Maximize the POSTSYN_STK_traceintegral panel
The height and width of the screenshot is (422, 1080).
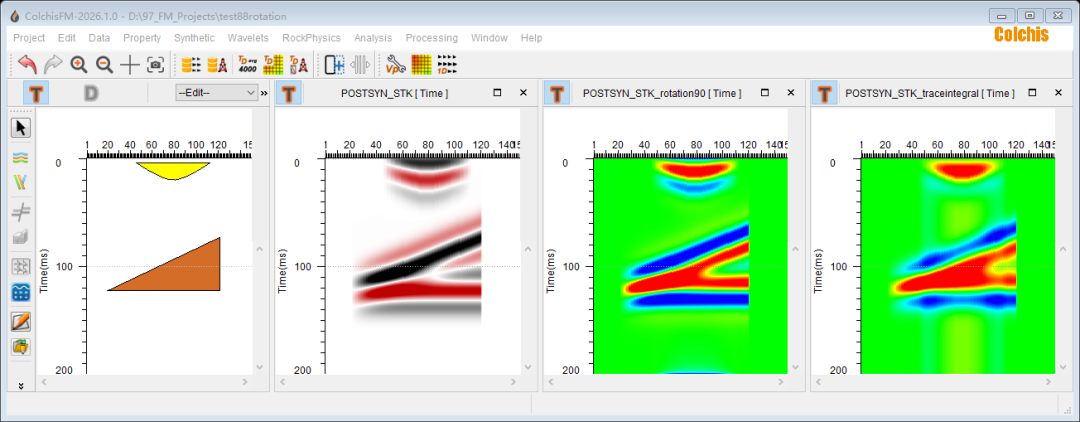pos(1033,93)
